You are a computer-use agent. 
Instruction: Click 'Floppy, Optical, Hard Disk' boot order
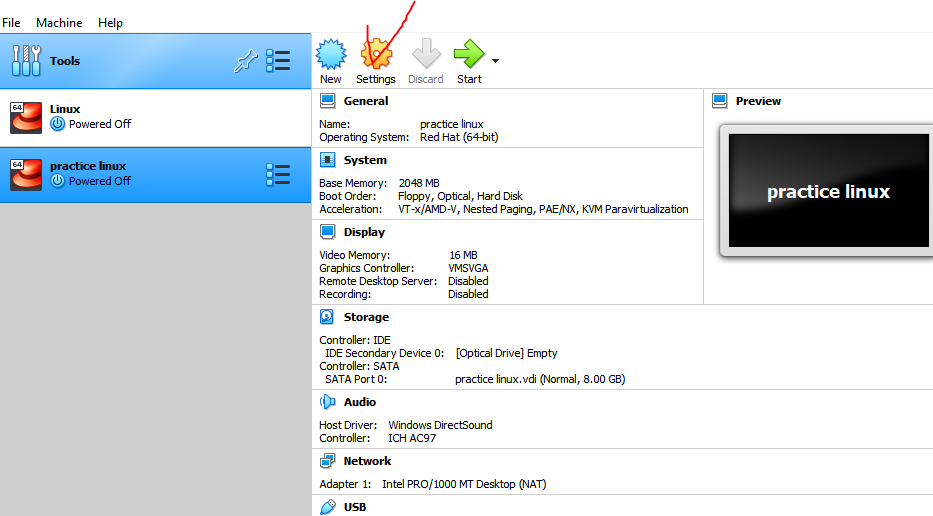pos(461,196)
